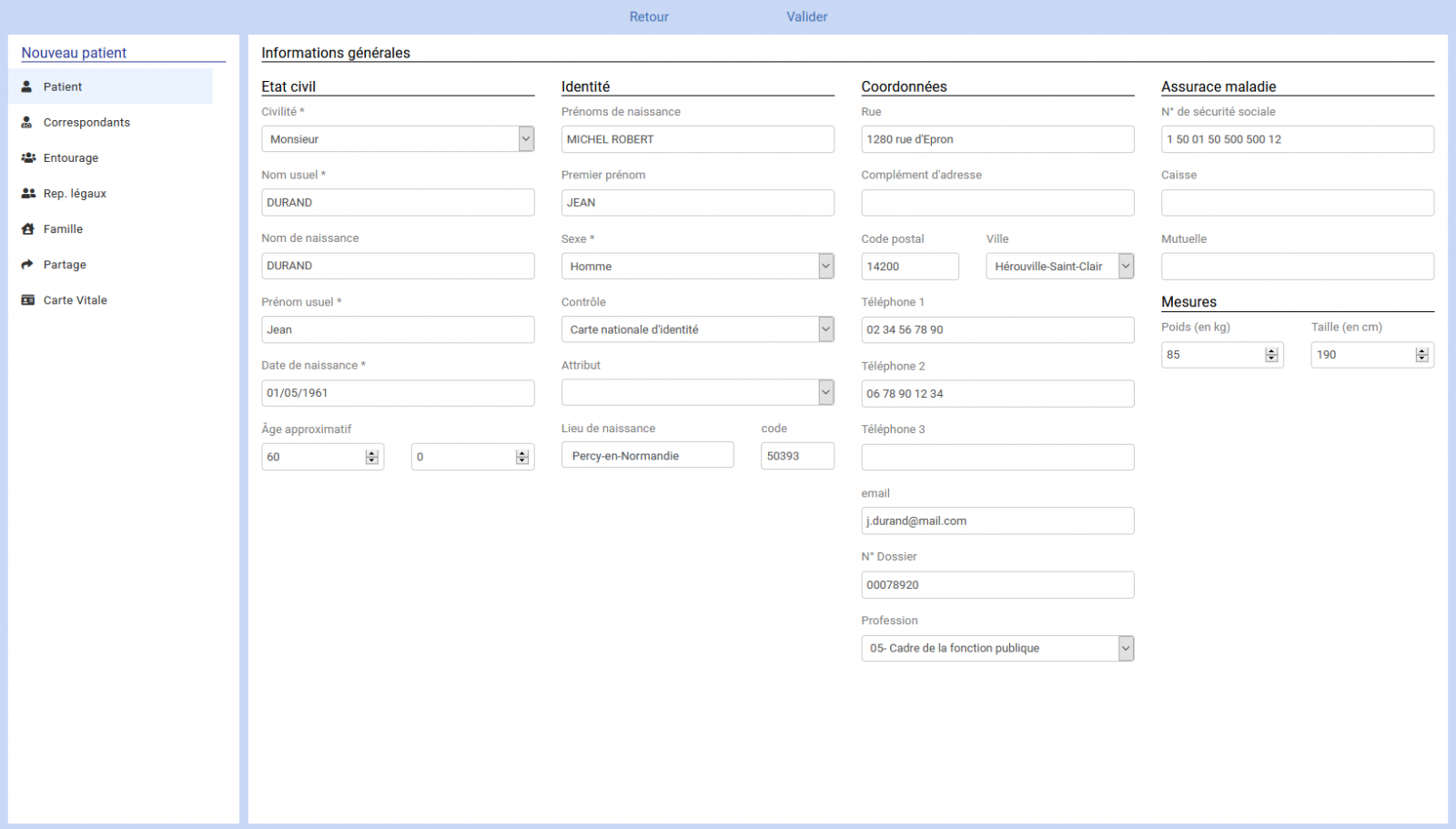Click the Caisse field
The width and height of the screenshot is (1456, 829).
point(1298,202)
